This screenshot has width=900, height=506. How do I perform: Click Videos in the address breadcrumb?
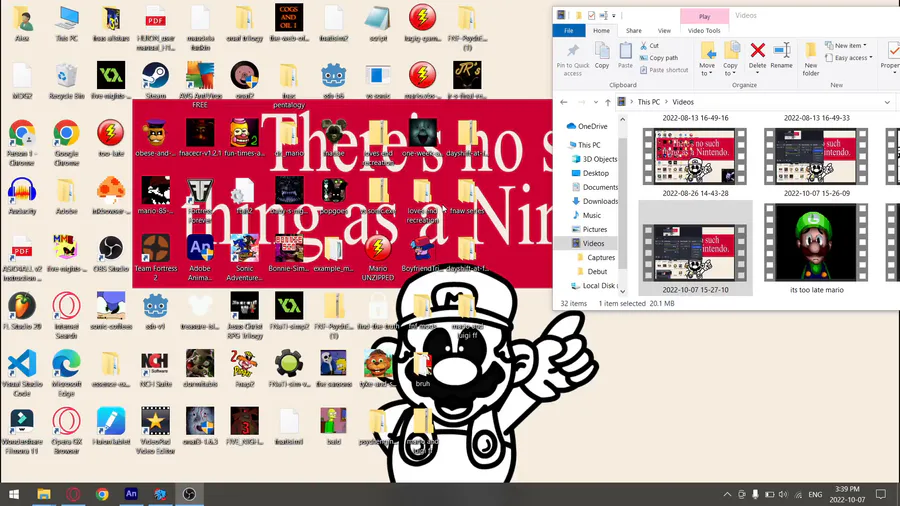[683, 102]
